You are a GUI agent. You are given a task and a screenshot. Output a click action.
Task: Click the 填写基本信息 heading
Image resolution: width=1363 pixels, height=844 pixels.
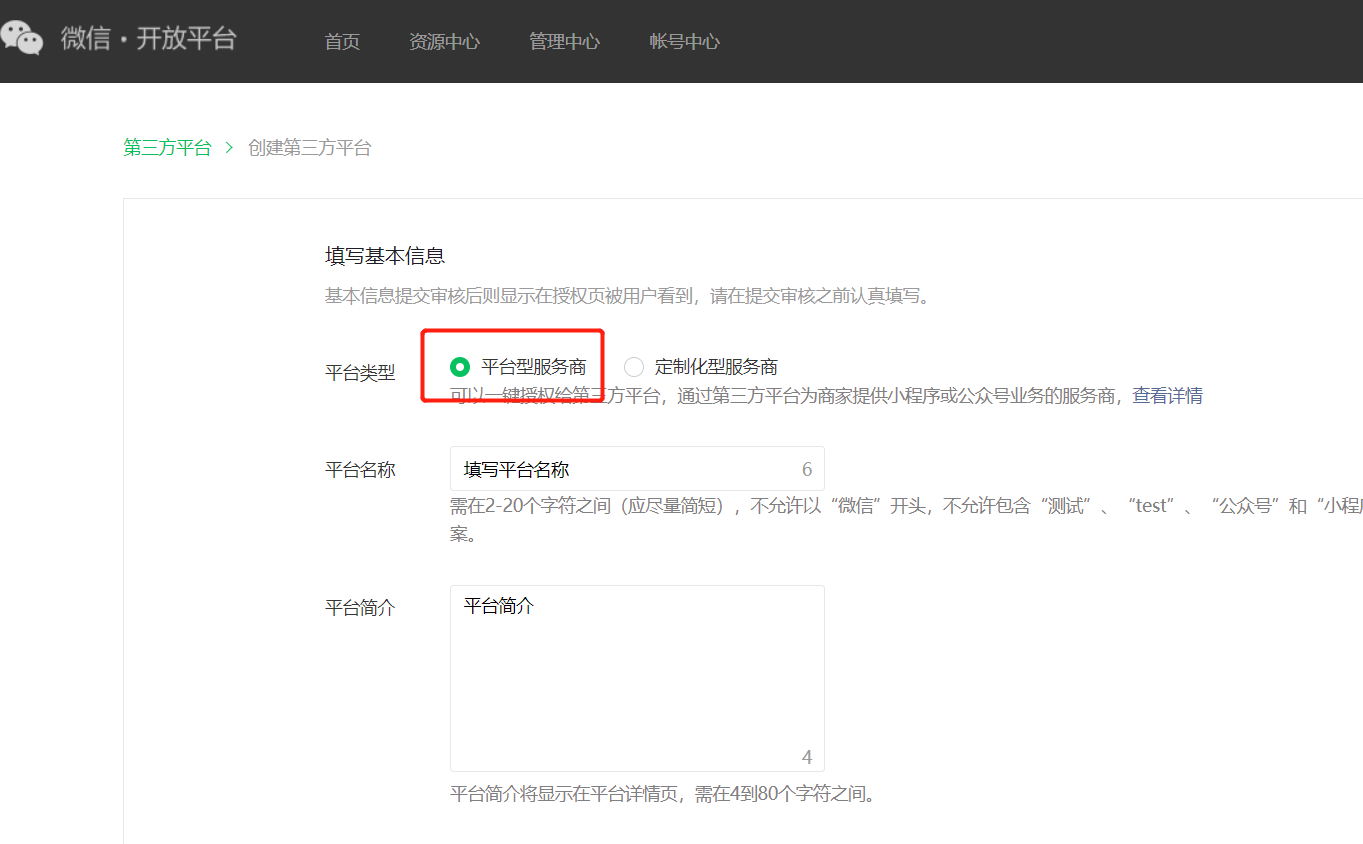pyautogui.click(x=385, y=256)
